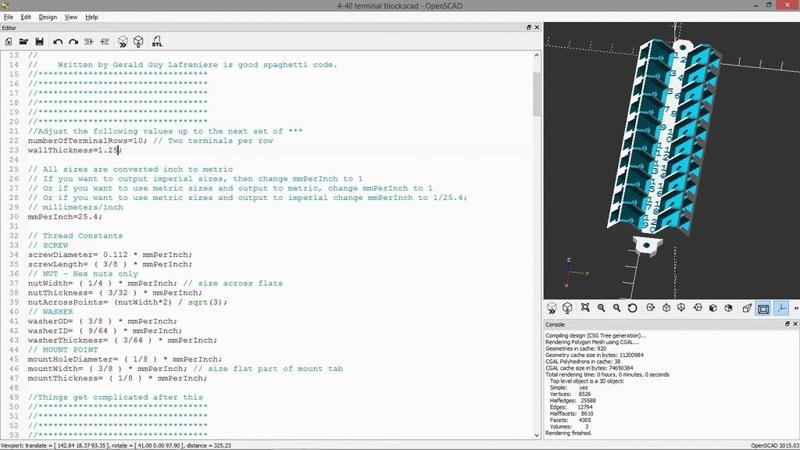Switch to the Right view

pos(650,308)
